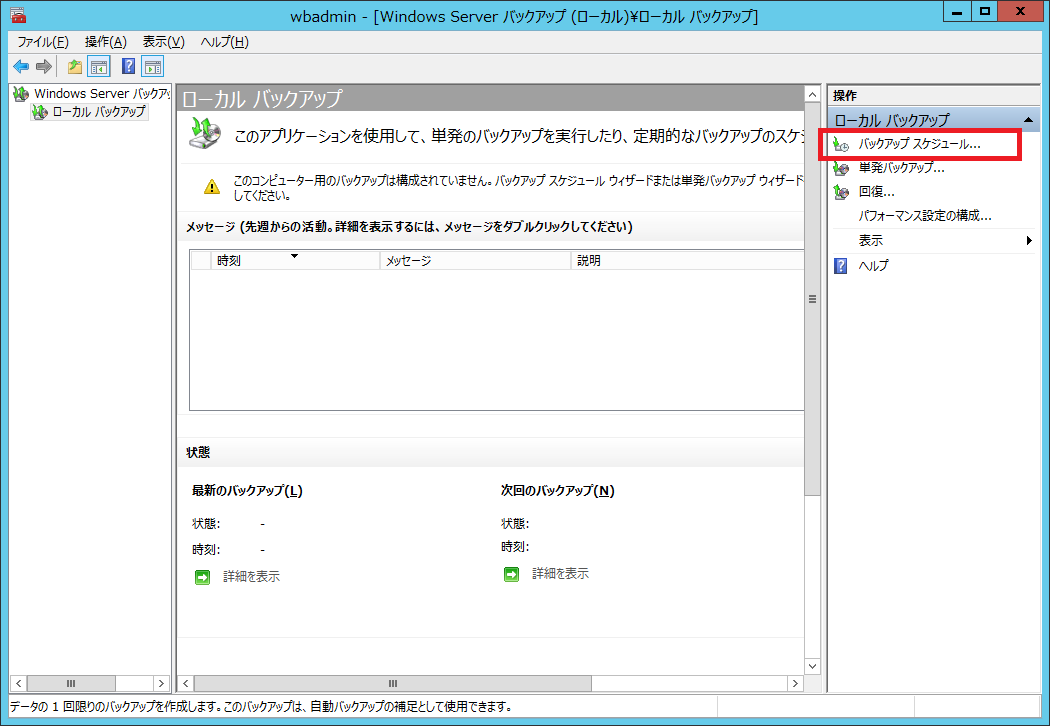Screen dimensions: 1050x726
Task: Click the tree pane scroll left arrow
Action: (19, 684)
